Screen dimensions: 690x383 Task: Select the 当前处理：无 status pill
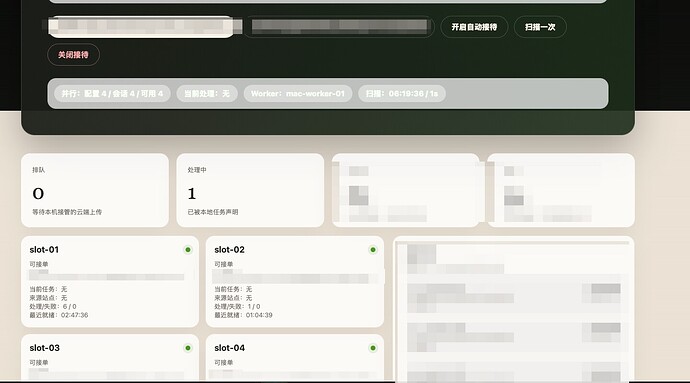click(207, 93)
